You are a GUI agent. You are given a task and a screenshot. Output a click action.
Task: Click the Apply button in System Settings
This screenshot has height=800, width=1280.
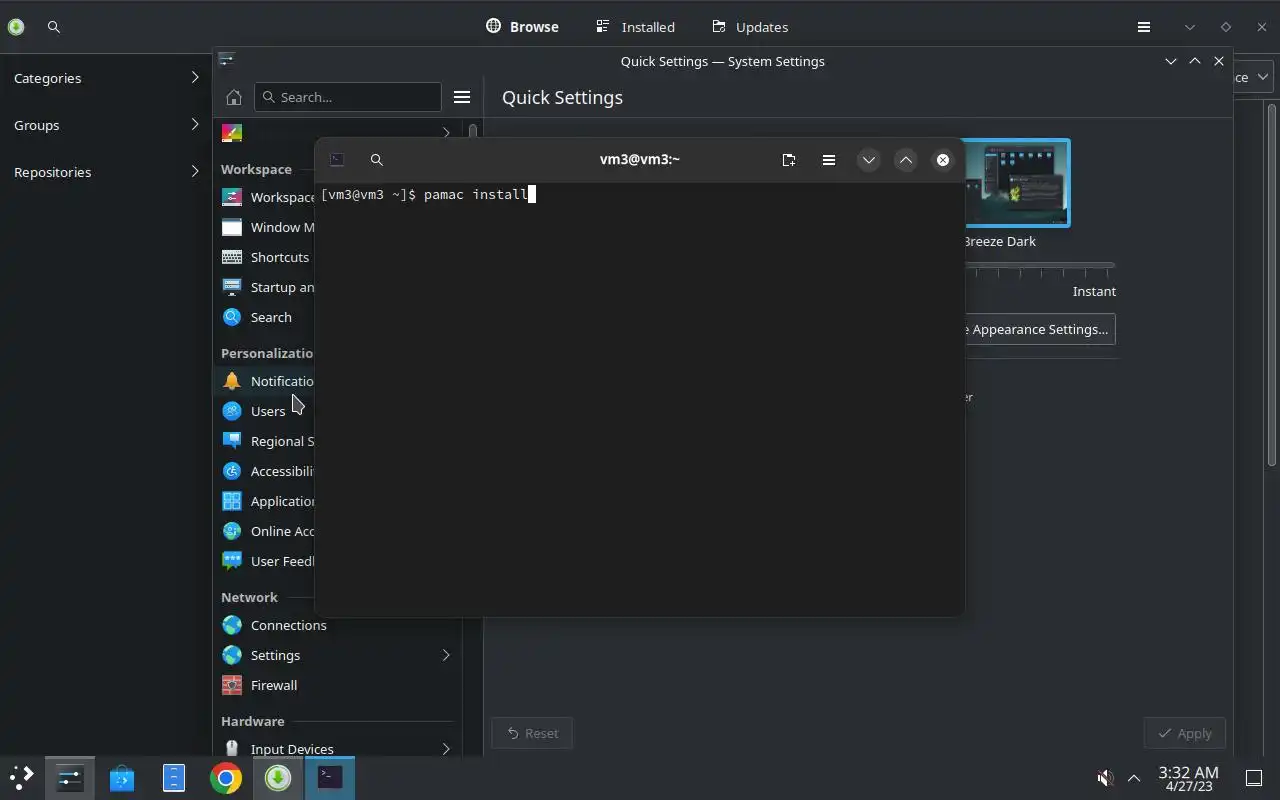pos(1184,733)
